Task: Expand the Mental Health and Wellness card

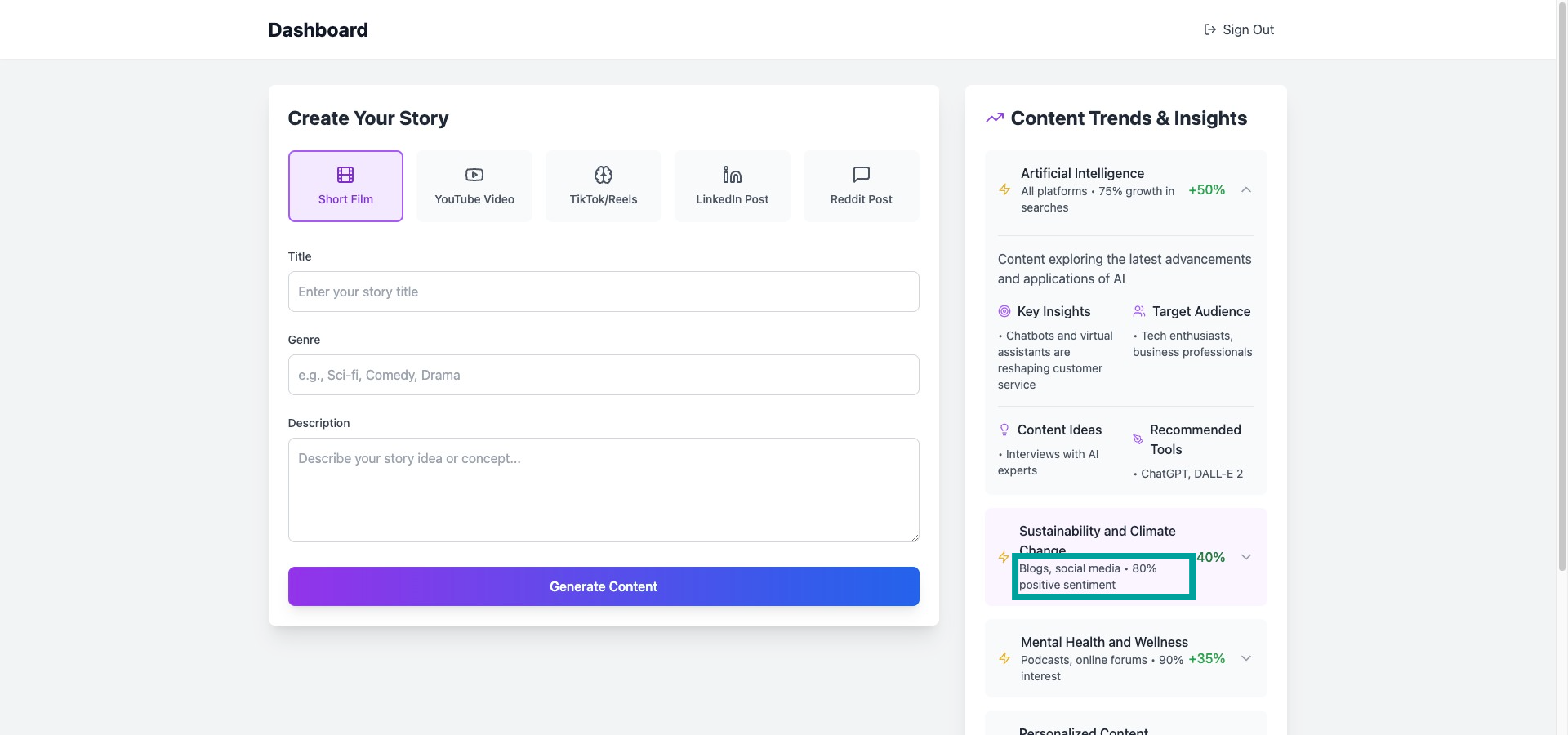Action: (x=1246, y=658)
